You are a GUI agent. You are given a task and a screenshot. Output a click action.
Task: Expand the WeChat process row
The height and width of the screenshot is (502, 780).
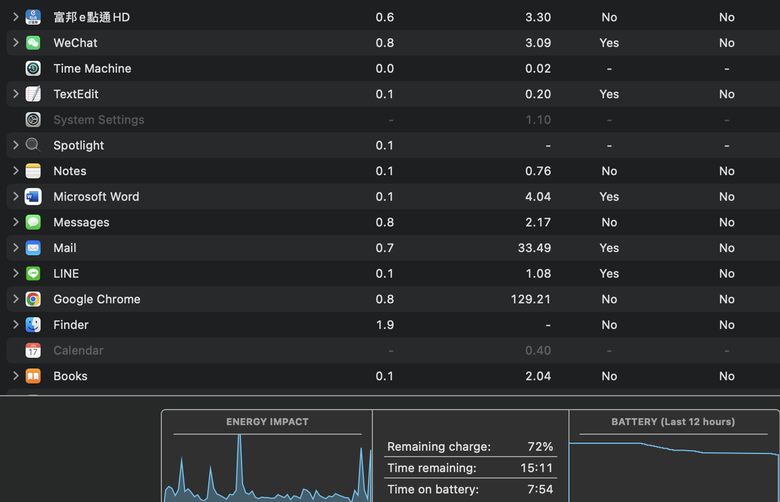pos(15,43)
